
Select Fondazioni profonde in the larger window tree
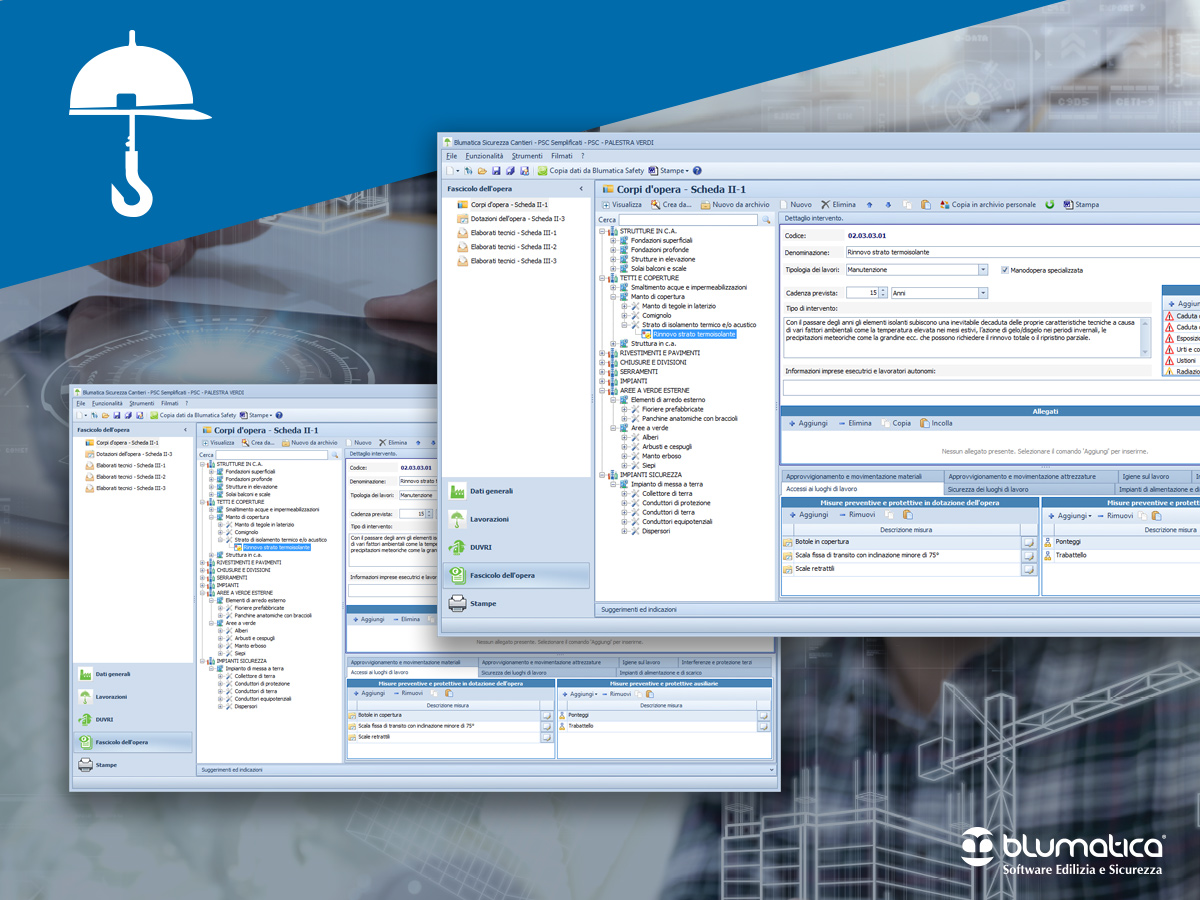[660, 250]
